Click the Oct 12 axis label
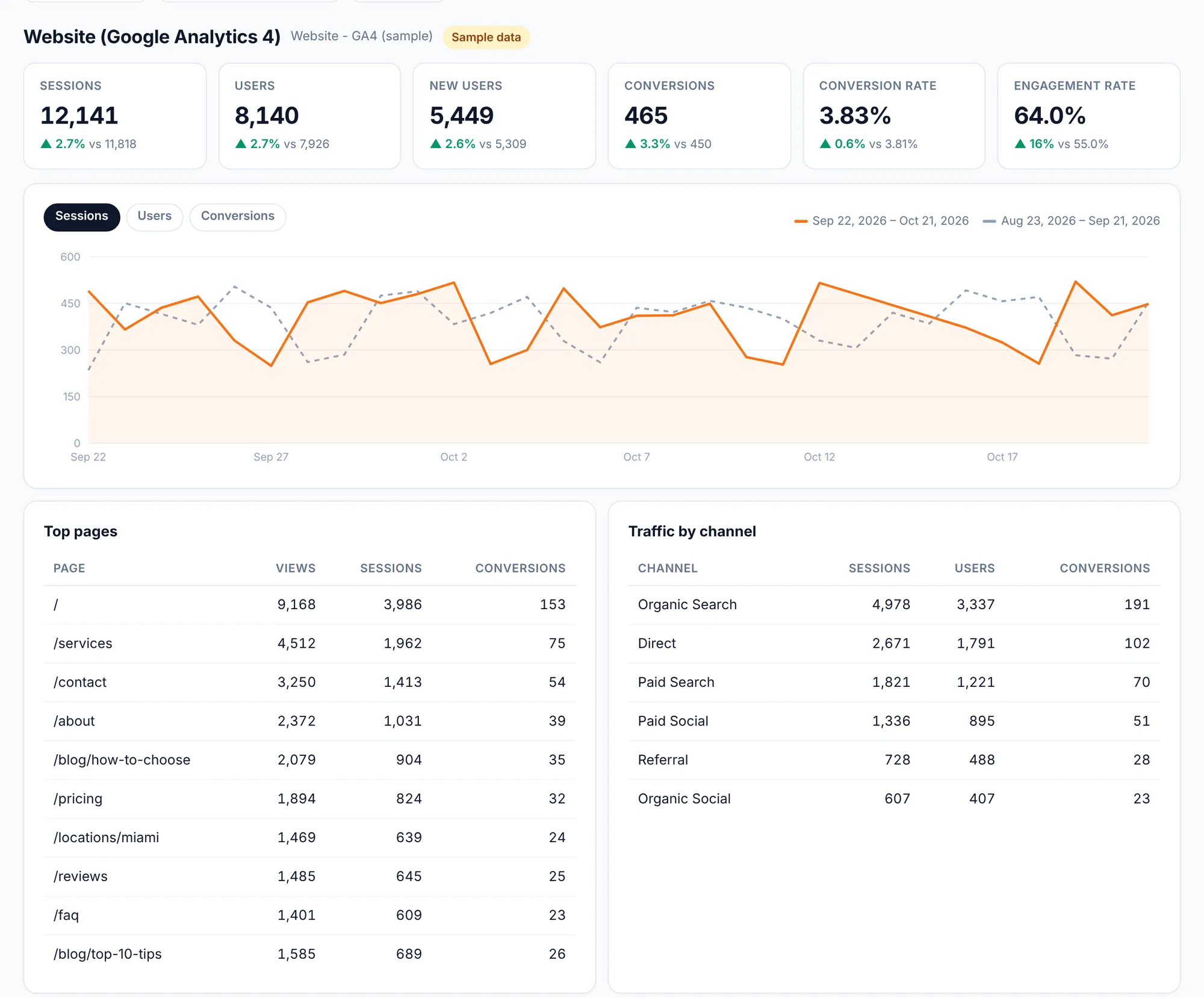The image size is (1204, 998). click(819, 457)
